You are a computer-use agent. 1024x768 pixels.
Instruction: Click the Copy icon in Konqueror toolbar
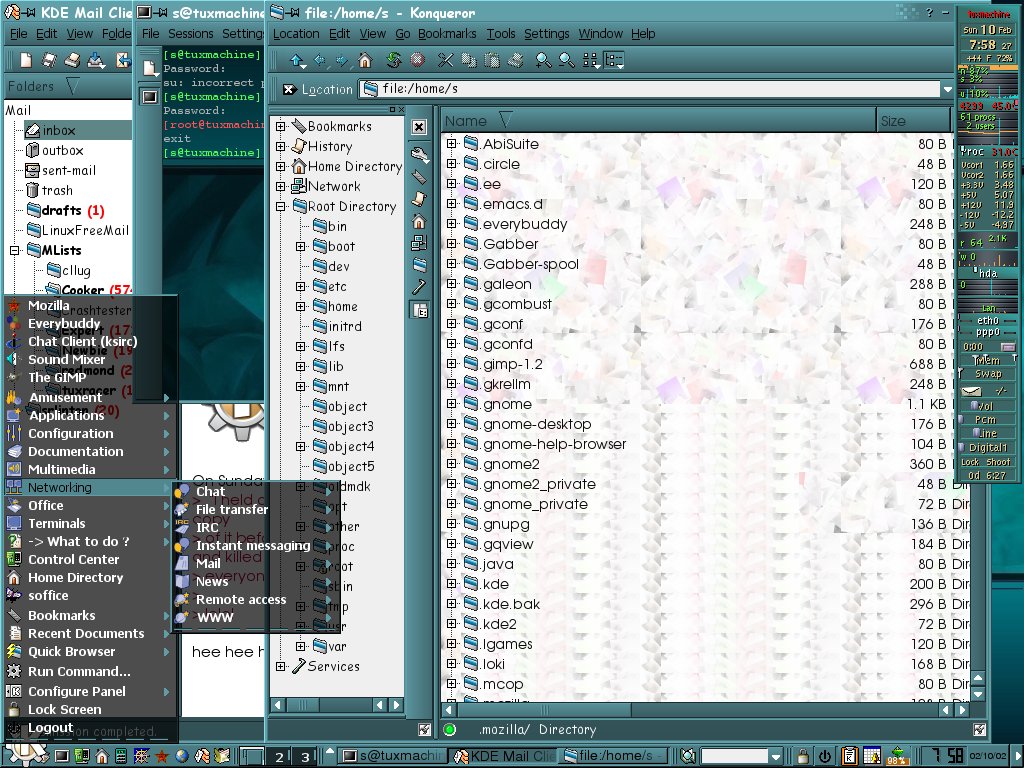[469, 61]
